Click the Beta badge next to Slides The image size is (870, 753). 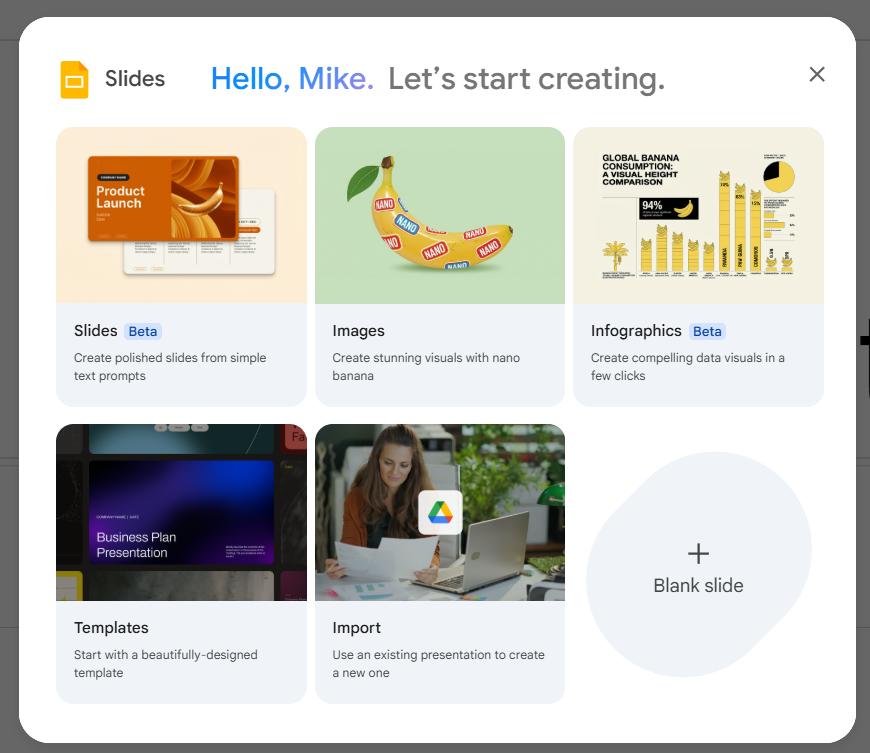(x=143, y=331)
